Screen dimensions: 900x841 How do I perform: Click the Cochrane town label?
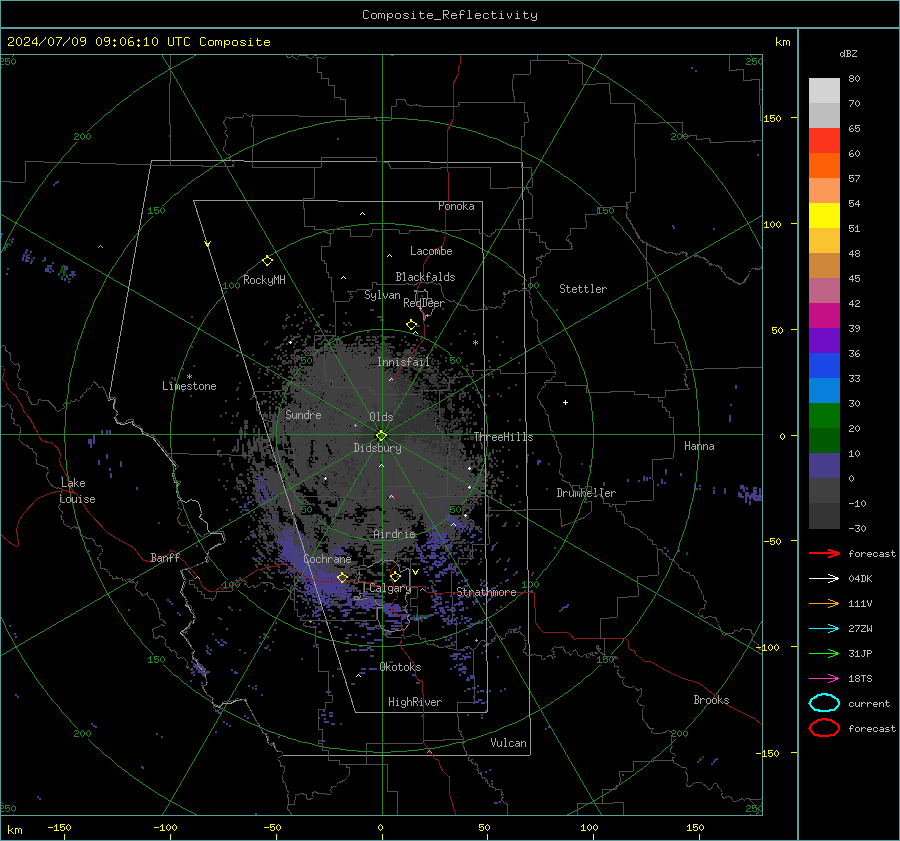tap(327, 559)
